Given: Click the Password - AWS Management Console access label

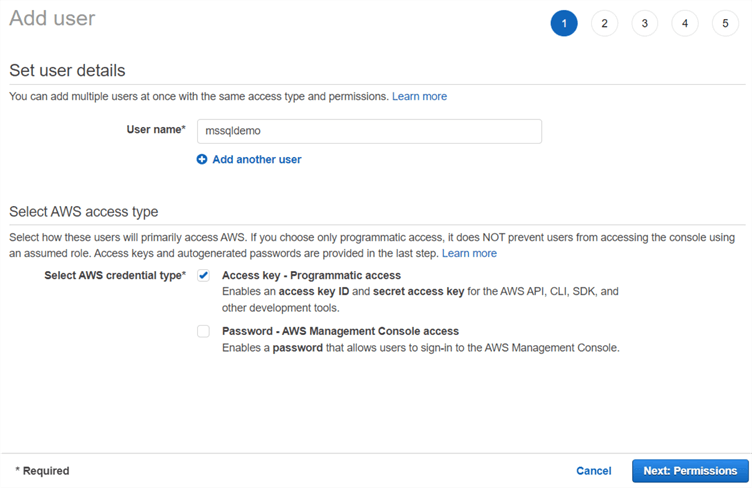Looking at the screenshot, I should [x=340, y=331].
